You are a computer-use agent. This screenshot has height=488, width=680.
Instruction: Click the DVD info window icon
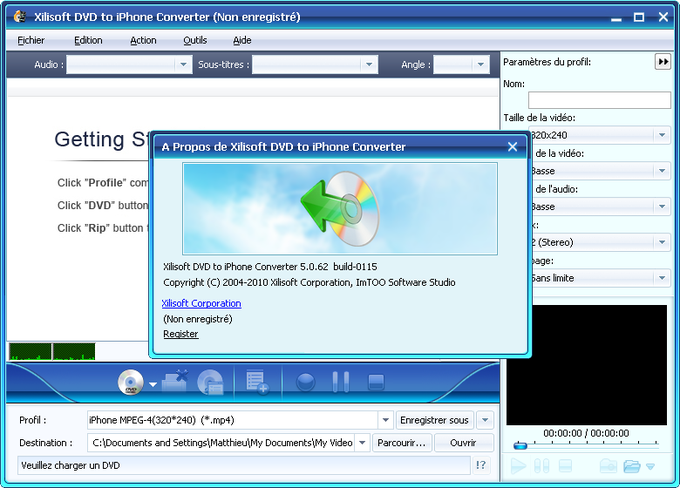click(211, 382)
